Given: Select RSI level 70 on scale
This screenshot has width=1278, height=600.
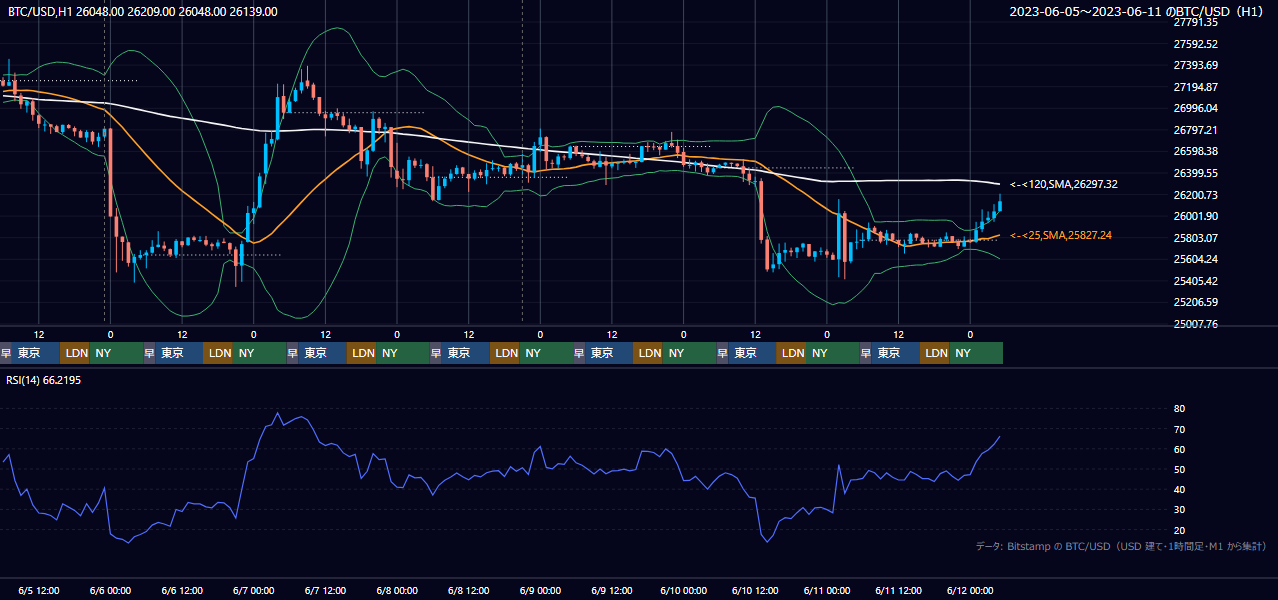Looking at the screenshot, I should coord(1179,429).
